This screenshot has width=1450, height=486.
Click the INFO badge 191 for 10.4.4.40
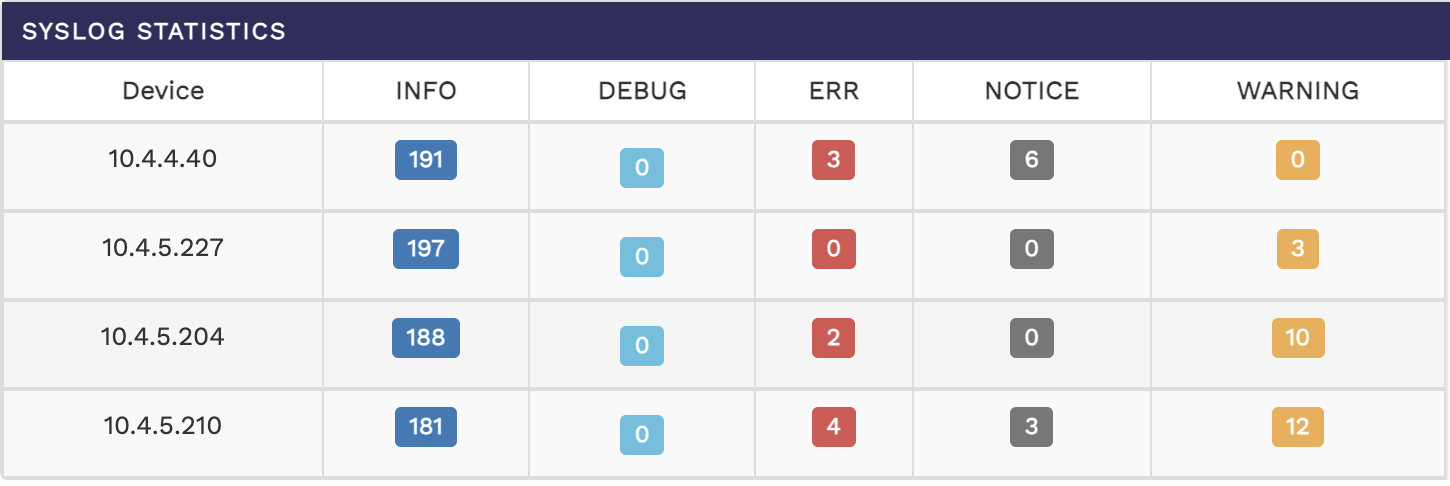(x=426, y=160)
